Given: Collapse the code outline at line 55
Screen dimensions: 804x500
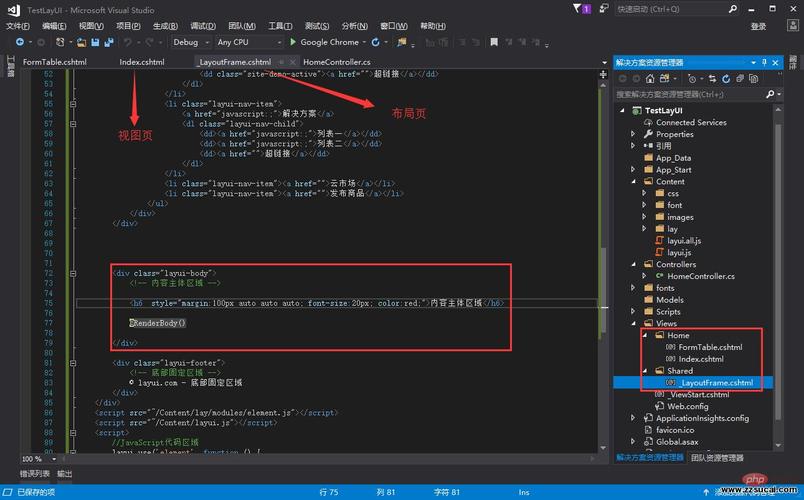Looking at the screenshot, I should [x=73, y=104].
